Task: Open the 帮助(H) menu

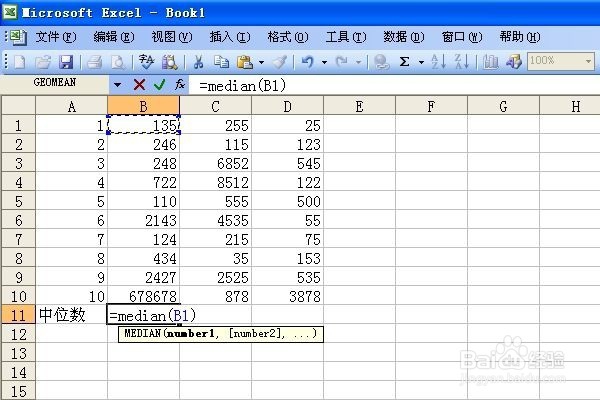Action: (520, 37)
